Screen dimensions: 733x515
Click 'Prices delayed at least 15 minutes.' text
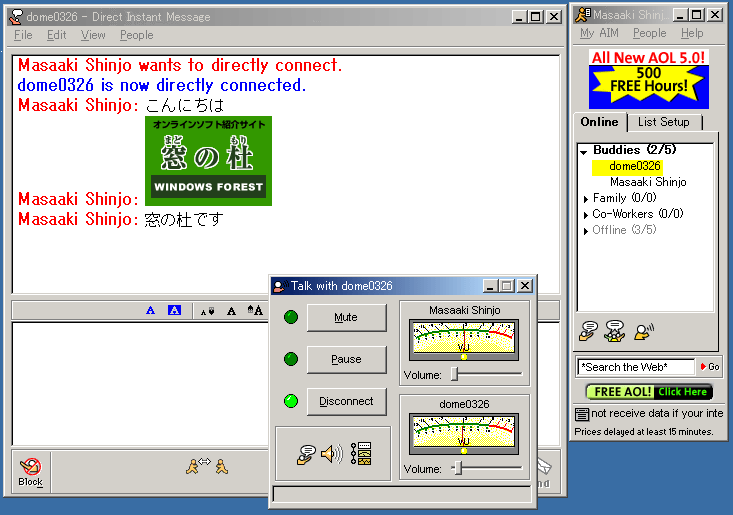coord(644,432)
